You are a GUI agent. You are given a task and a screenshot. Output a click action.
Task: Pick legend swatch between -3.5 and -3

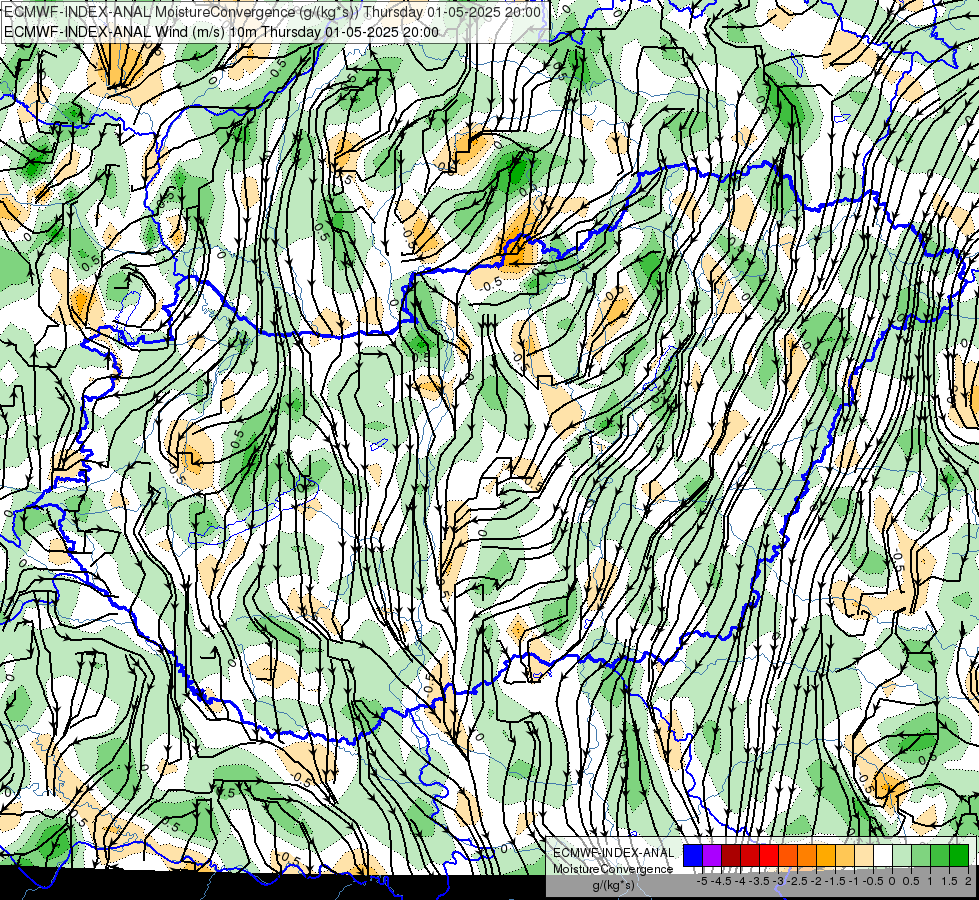click(769, 856)
